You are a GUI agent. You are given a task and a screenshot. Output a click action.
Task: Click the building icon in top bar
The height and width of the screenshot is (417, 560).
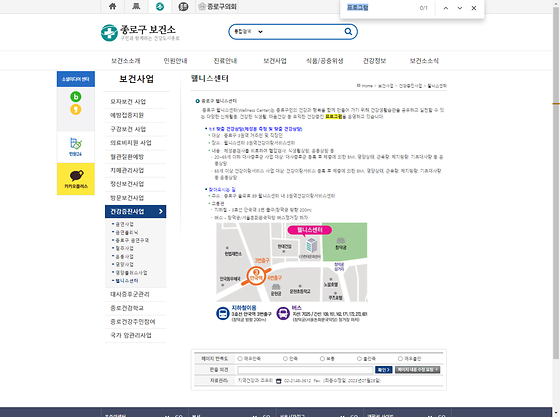(x=136, y=6)
